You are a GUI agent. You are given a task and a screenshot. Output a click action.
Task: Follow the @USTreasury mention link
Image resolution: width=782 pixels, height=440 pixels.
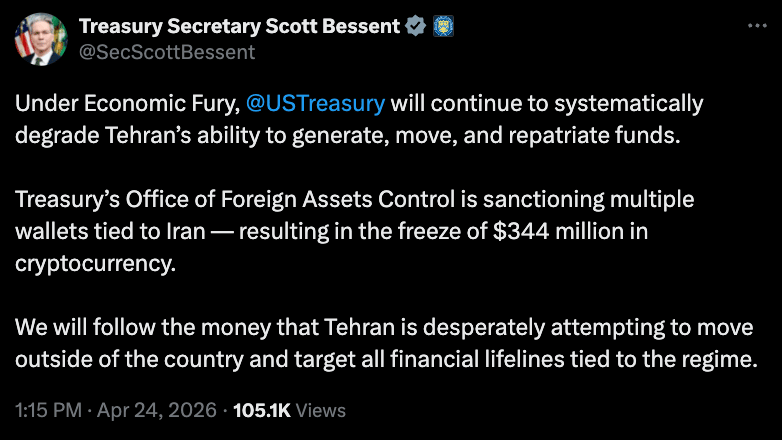click(x=314, y=104)
